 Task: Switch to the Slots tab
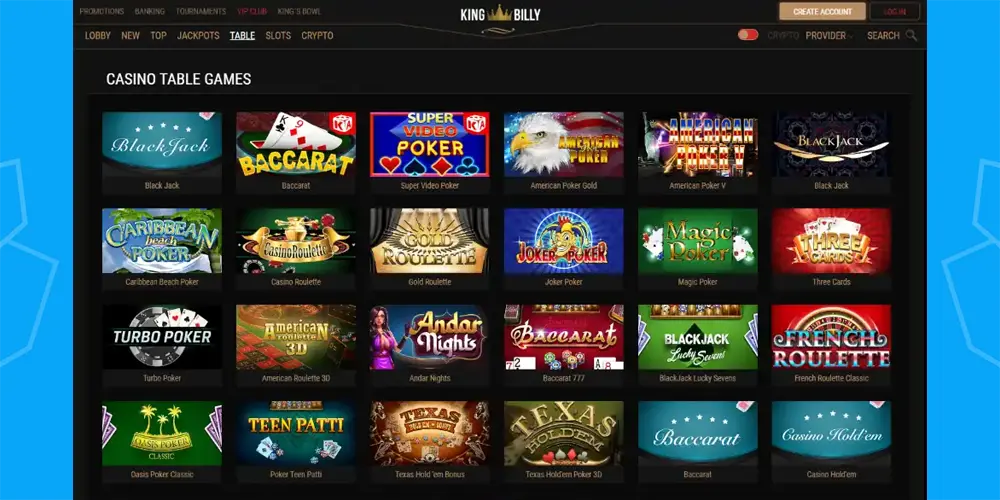coord(278,36)
